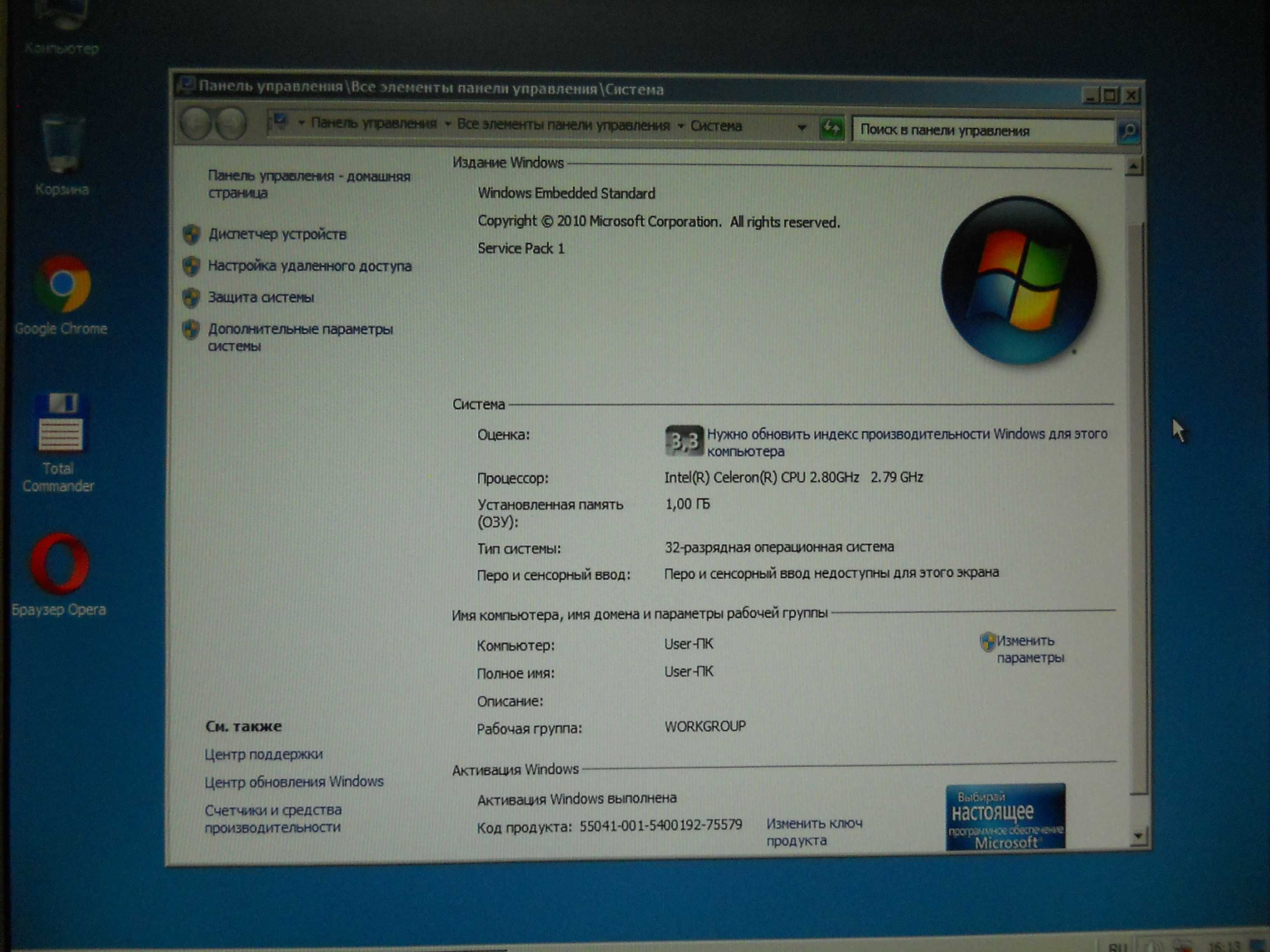1270x952 pixels.
Task: Open Центр обновления Windows link
Action: pos(294,782)
